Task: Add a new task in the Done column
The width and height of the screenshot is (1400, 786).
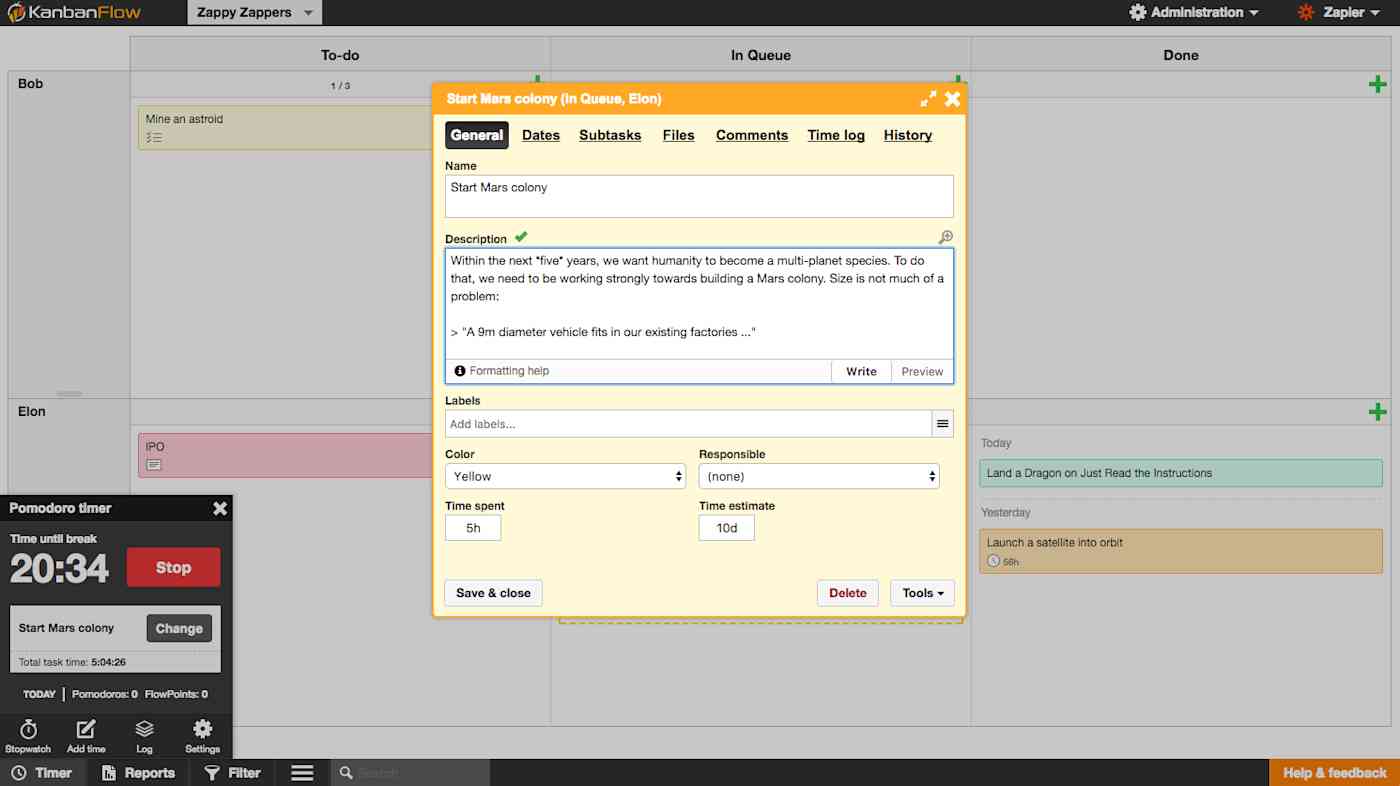Action: click(1378, 84)
